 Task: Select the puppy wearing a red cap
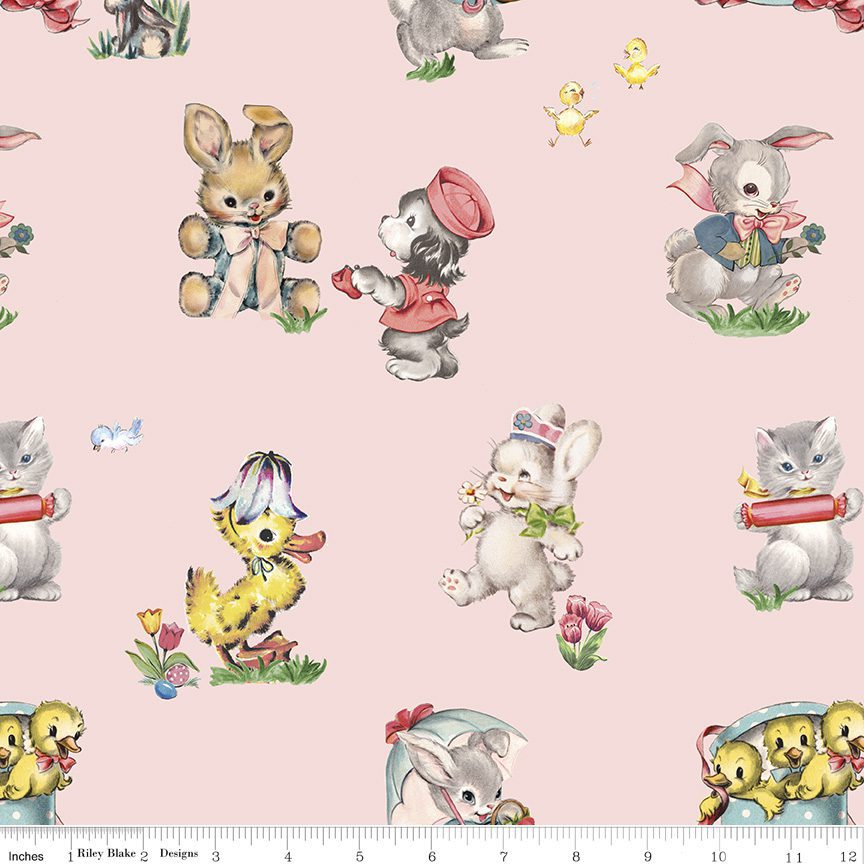[413, 274]
